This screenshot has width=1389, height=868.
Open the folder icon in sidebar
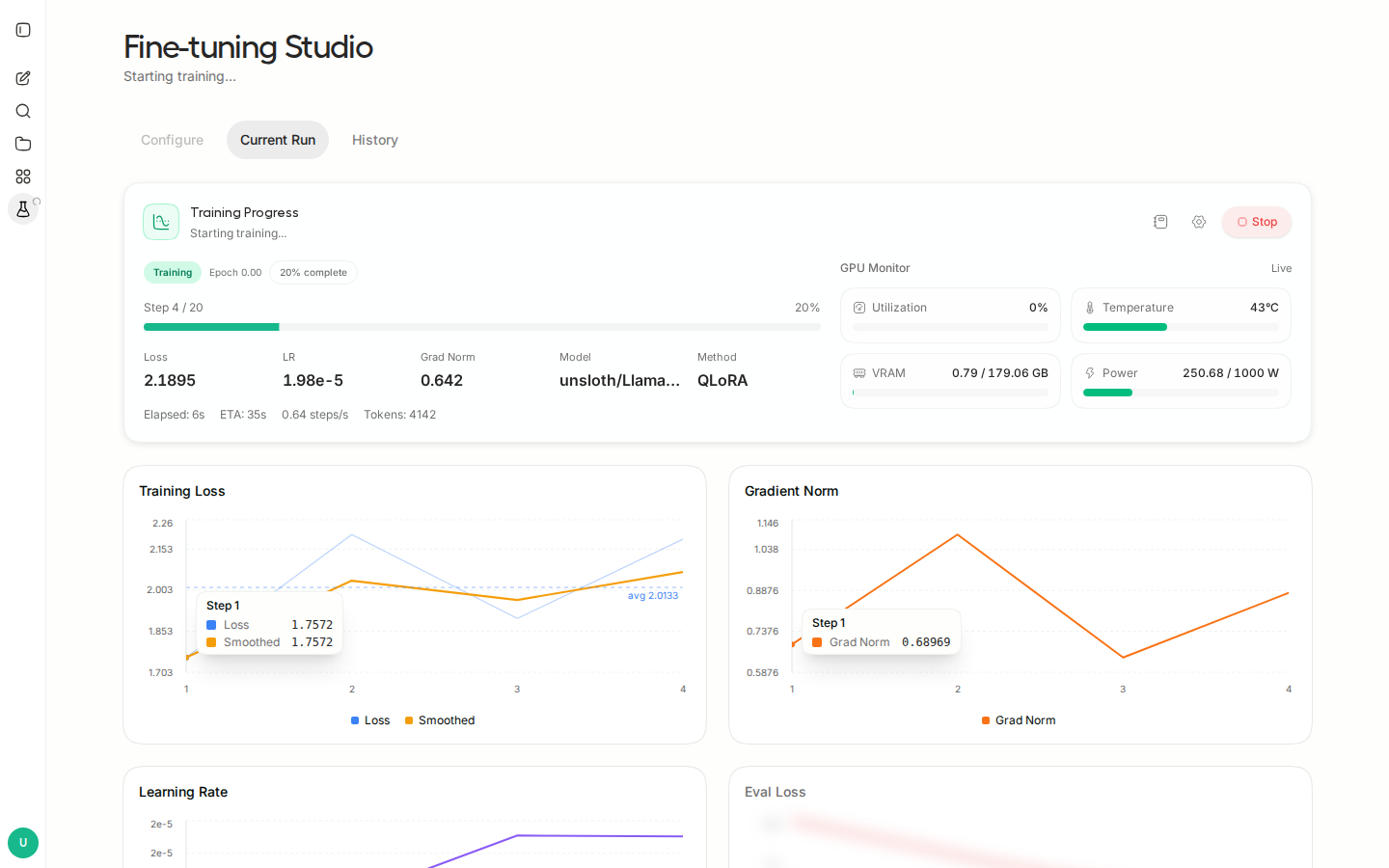coord(23,144)
